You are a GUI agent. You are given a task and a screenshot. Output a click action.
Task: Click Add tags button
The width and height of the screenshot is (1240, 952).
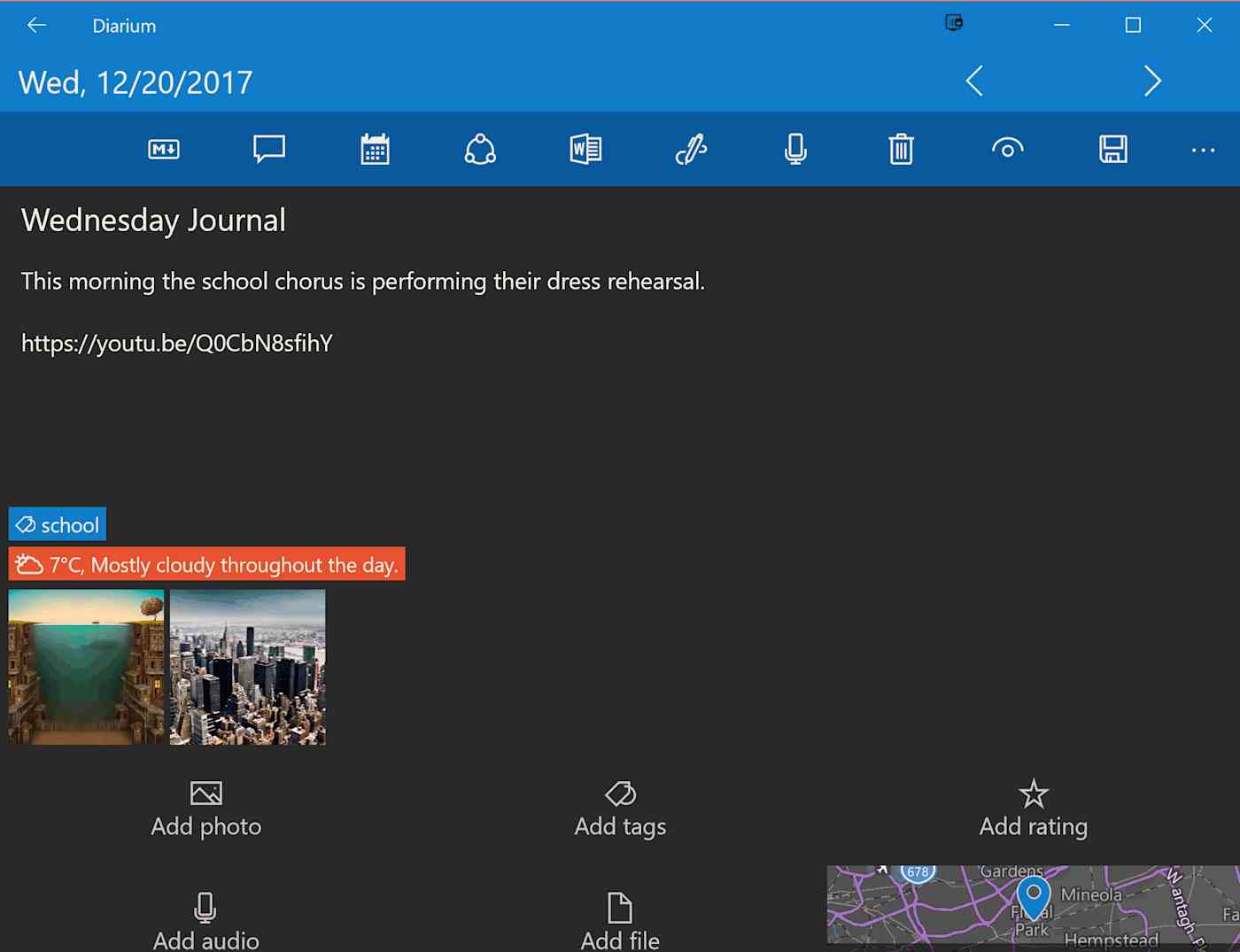(x=620, y=809)
